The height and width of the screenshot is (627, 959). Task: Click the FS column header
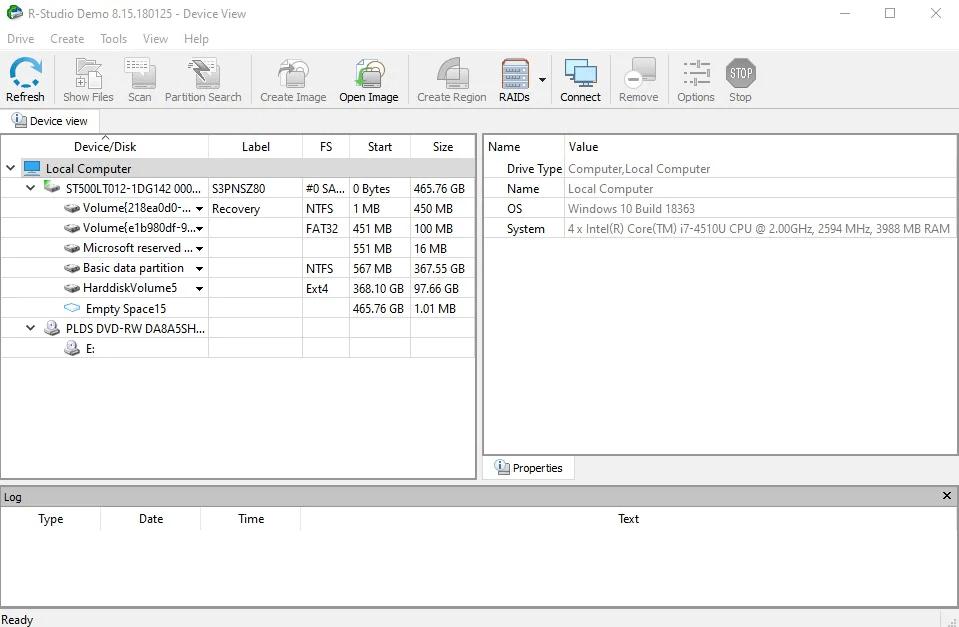(326, 147)
